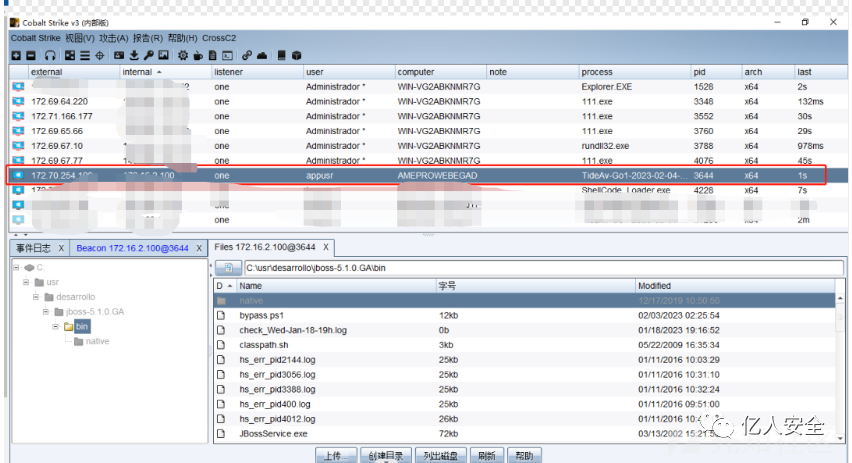Switch to Session Table list icon
Screen dimensions: 852x463
click(85, 55)
